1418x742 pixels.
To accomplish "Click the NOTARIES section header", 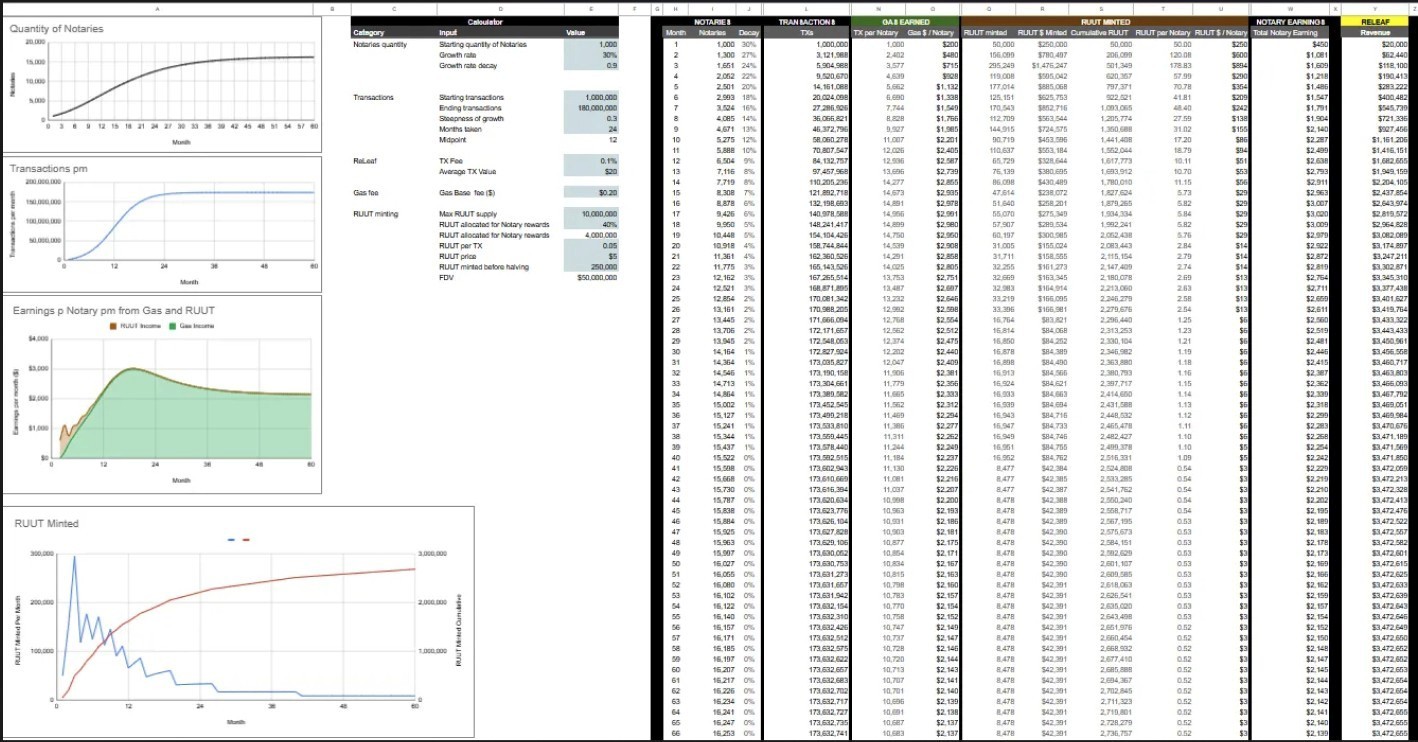I will click(712, 22).
